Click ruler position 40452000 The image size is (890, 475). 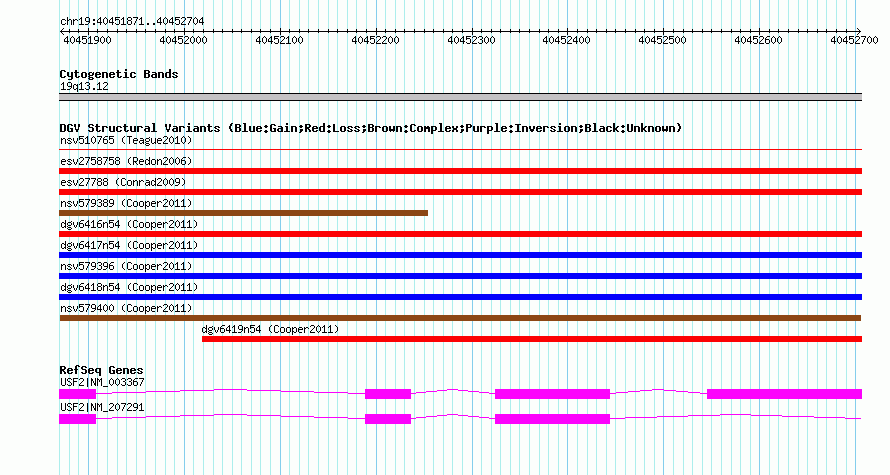(x=183, y=40)
